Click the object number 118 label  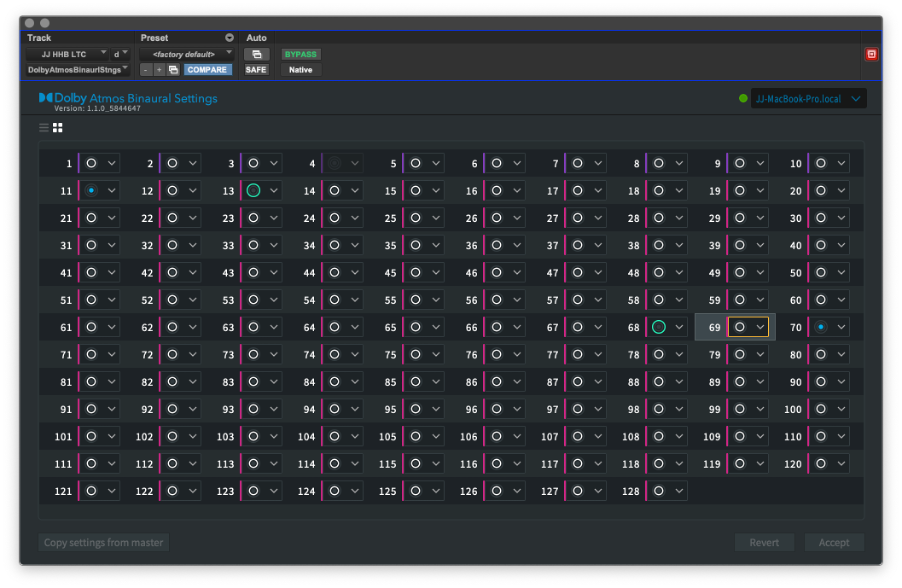[630, 464]
